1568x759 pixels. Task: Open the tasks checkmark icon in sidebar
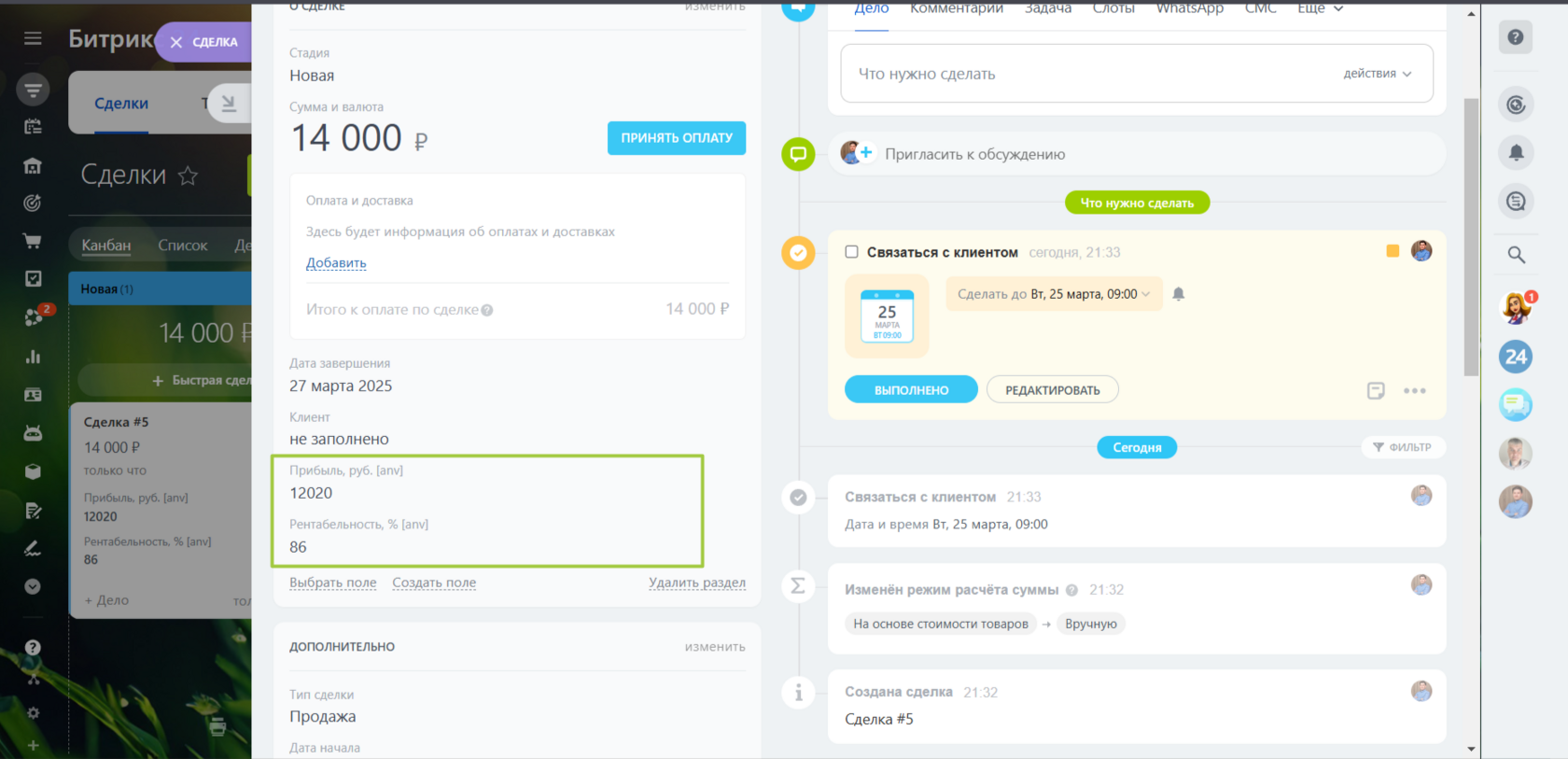pos(33,278)
